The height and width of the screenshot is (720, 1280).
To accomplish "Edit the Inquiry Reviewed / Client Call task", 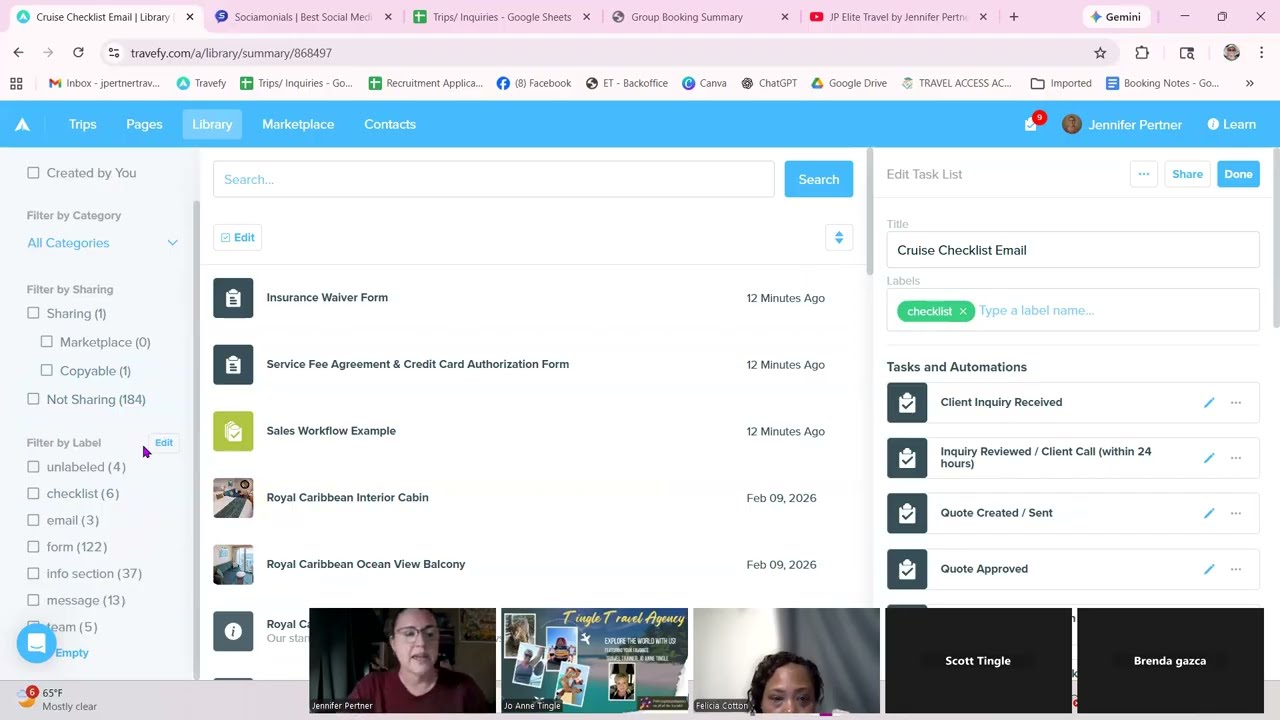I will pos(1209,458).
